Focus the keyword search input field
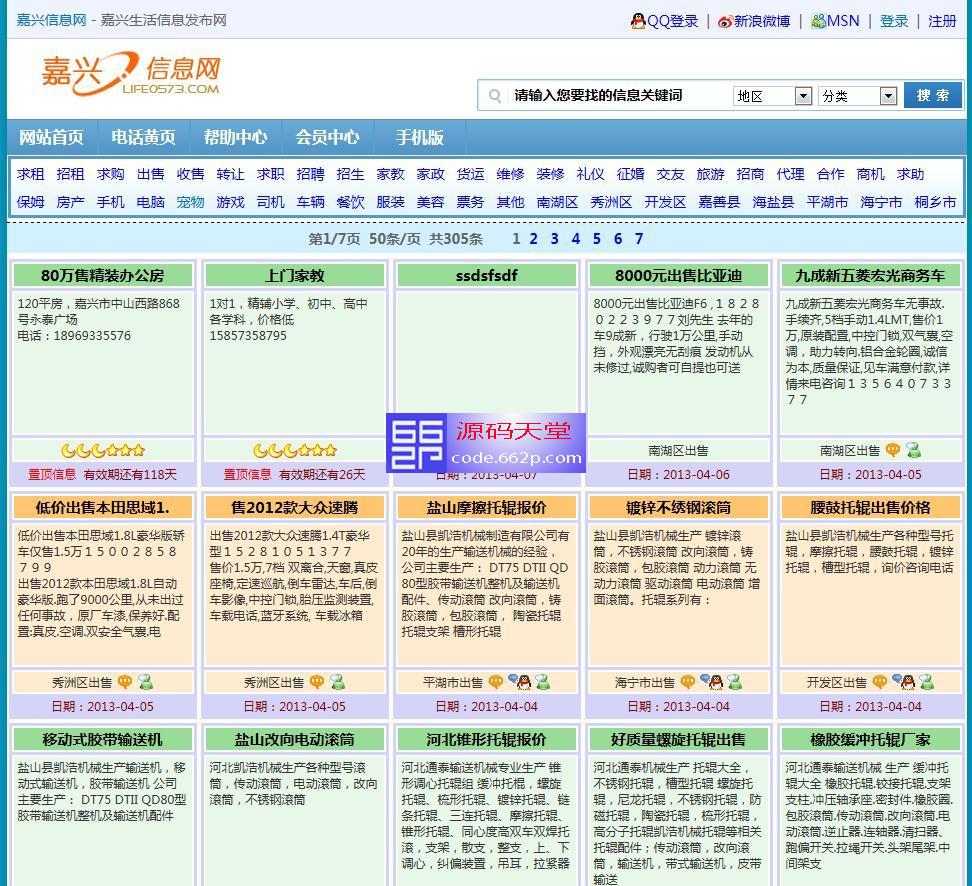 tap(620, 95)
